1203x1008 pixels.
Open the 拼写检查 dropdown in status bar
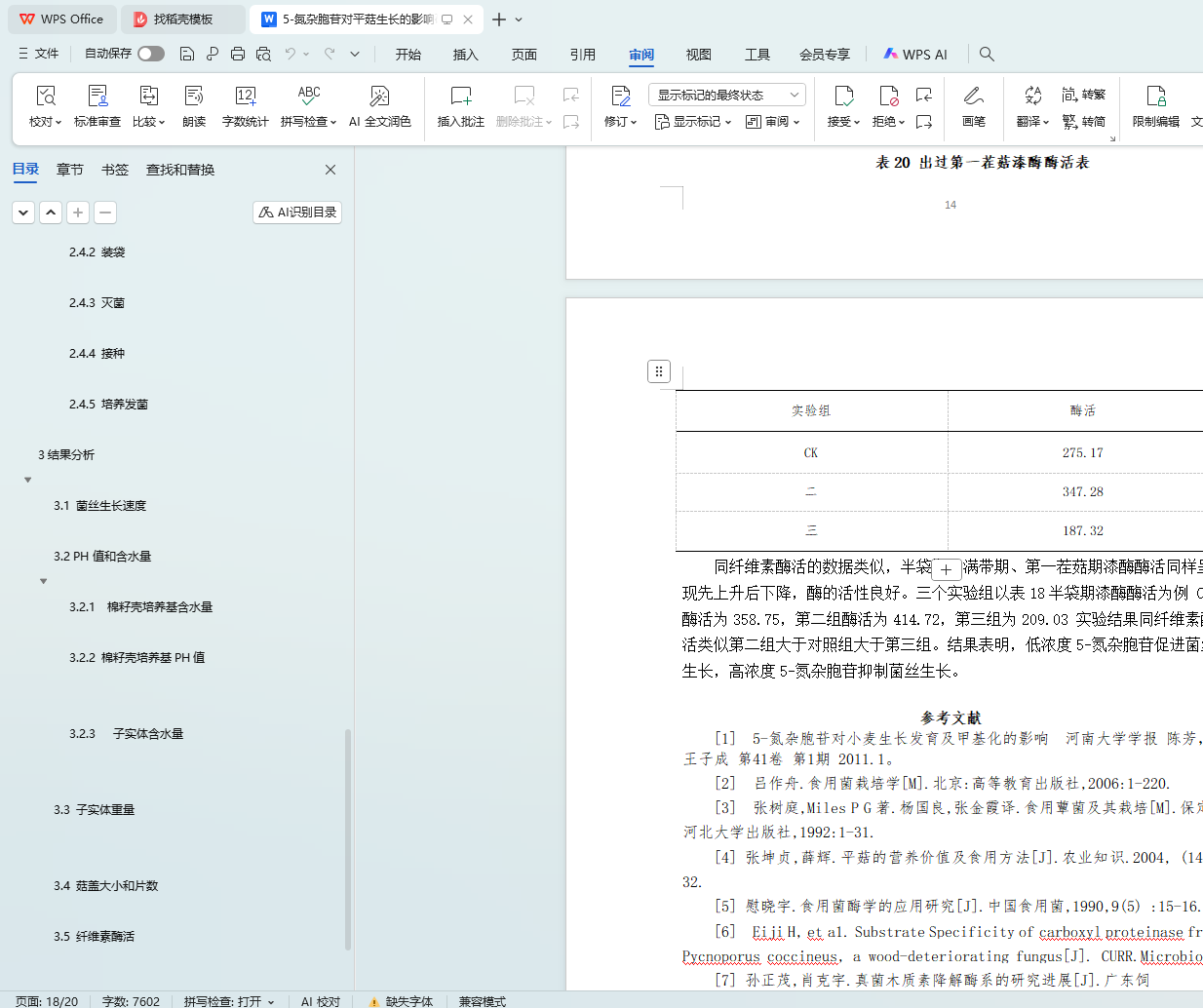229,1001
